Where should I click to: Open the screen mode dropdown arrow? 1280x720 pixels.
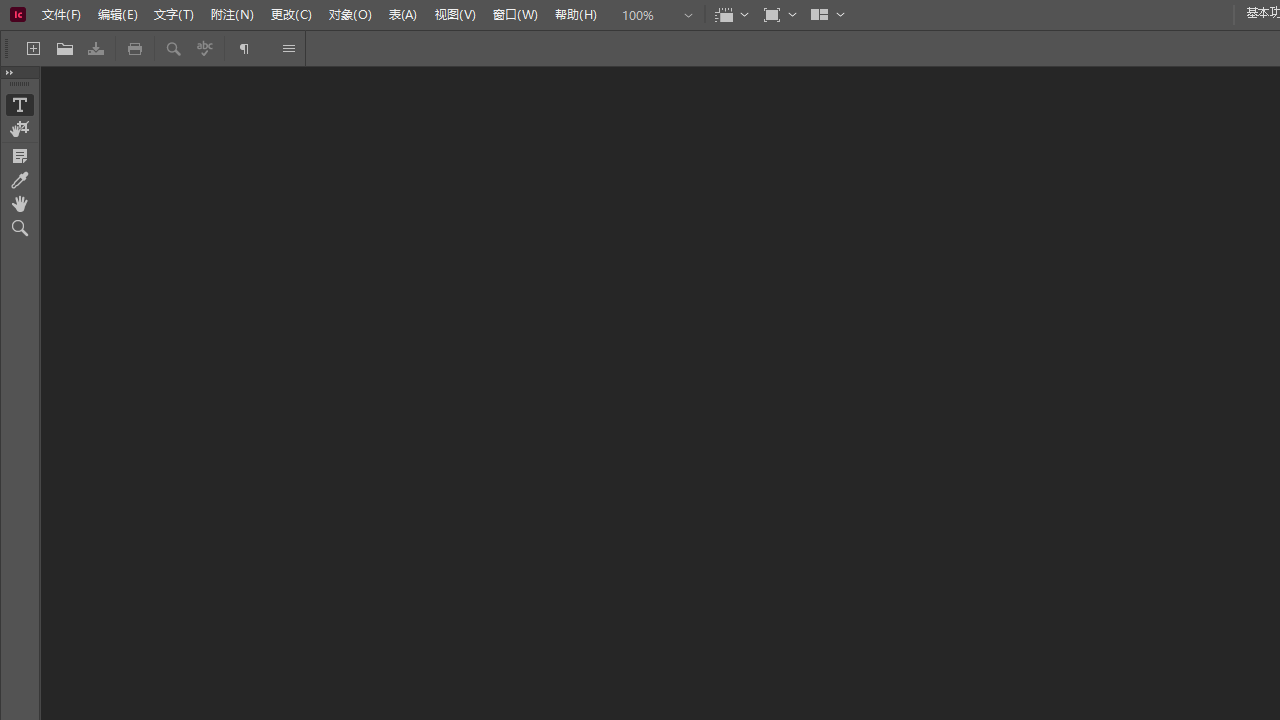(793, 15)
